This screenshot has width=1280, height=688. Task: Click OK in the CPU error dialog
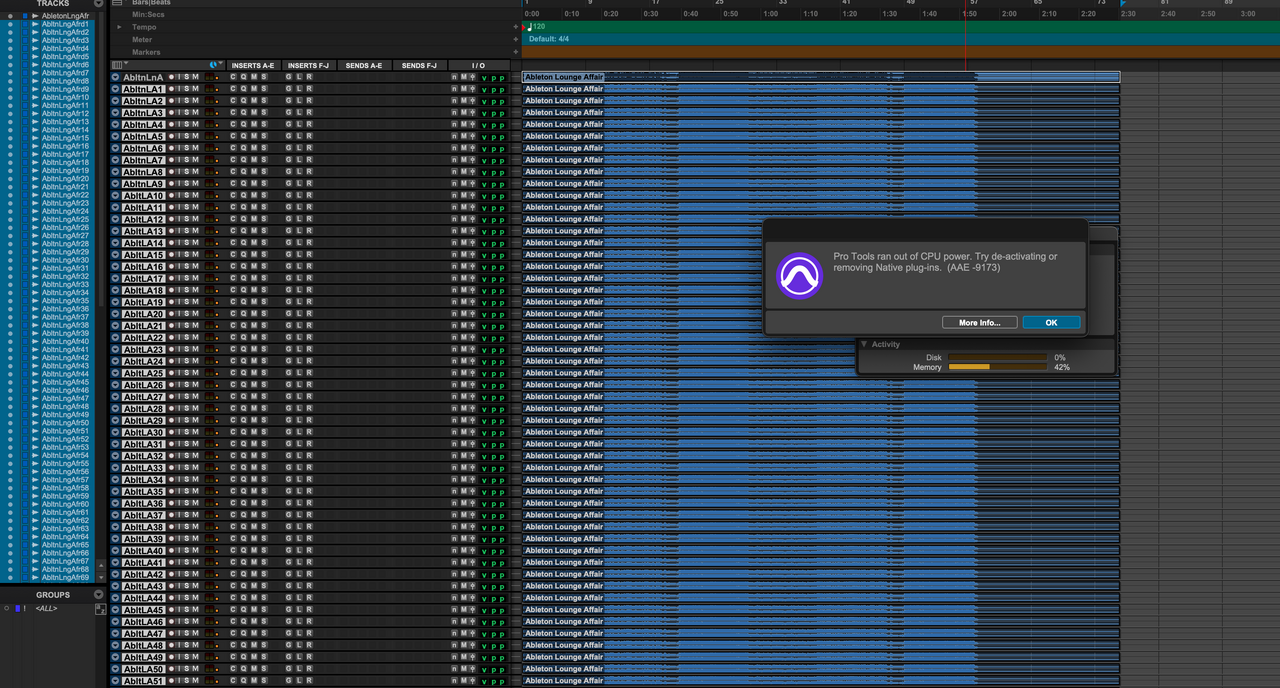1051,322
